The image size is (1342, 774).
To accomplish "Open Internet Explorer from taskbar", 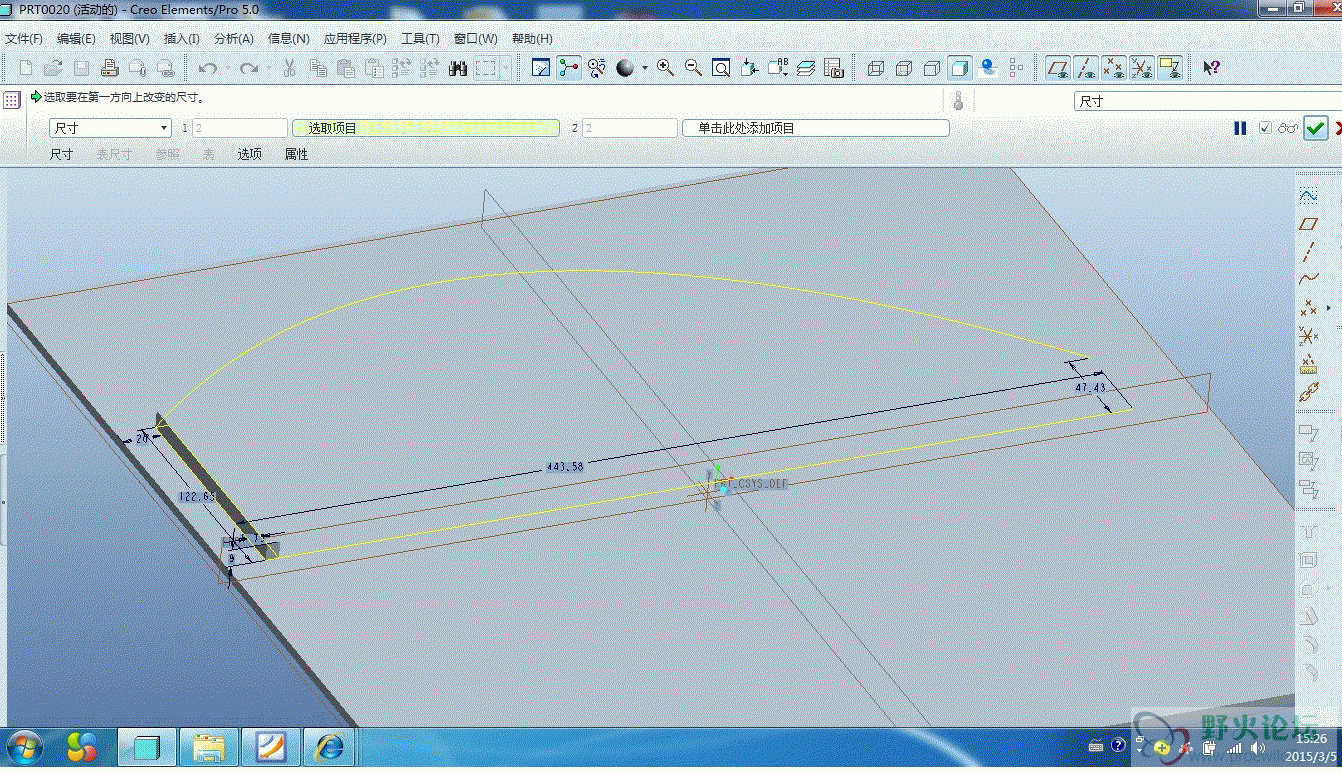I will click(x=330, y=747).
